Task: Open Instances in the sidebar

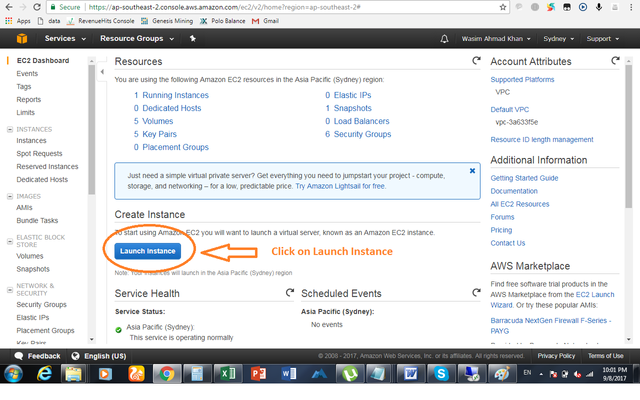Action: [x=31, y=140]
